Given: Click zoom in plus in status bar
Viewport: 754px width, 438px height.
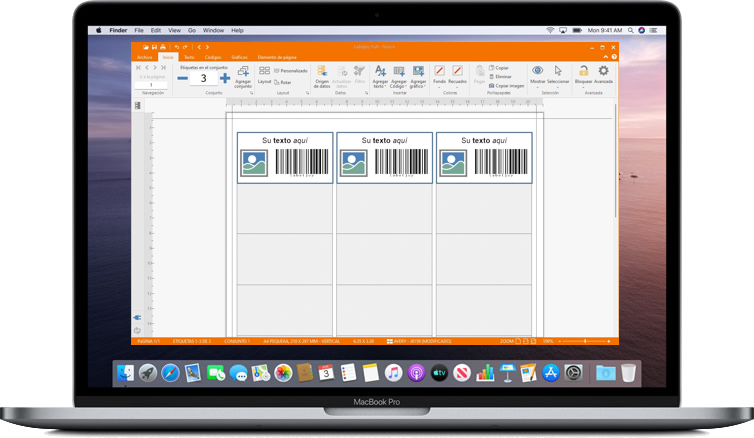Looking at the screenshot, I should (x=608, y=341).
